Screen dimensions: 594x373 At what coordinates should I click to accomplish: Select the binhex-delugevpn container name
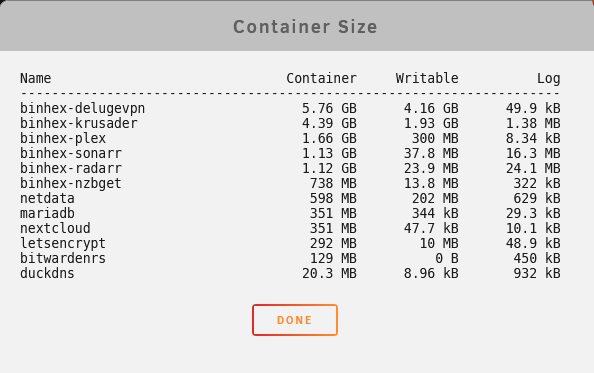pos(82,108)
